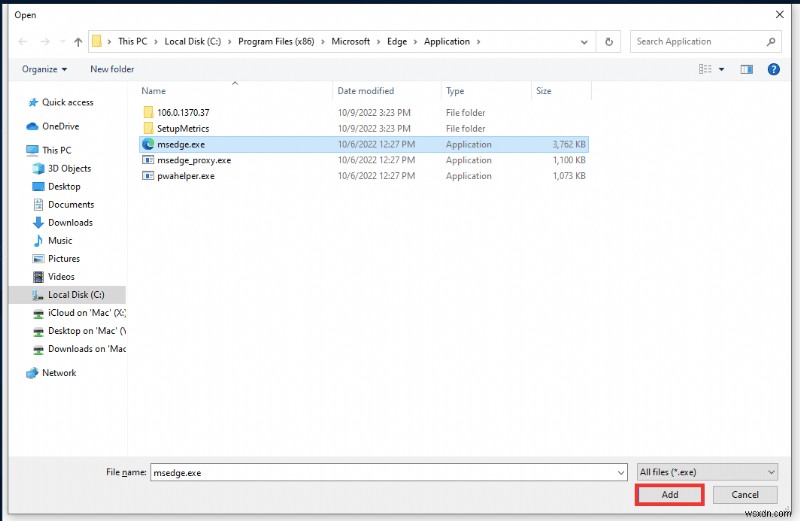Open the All files (*.exe) filter dropdown

click(x=708, y=472)
